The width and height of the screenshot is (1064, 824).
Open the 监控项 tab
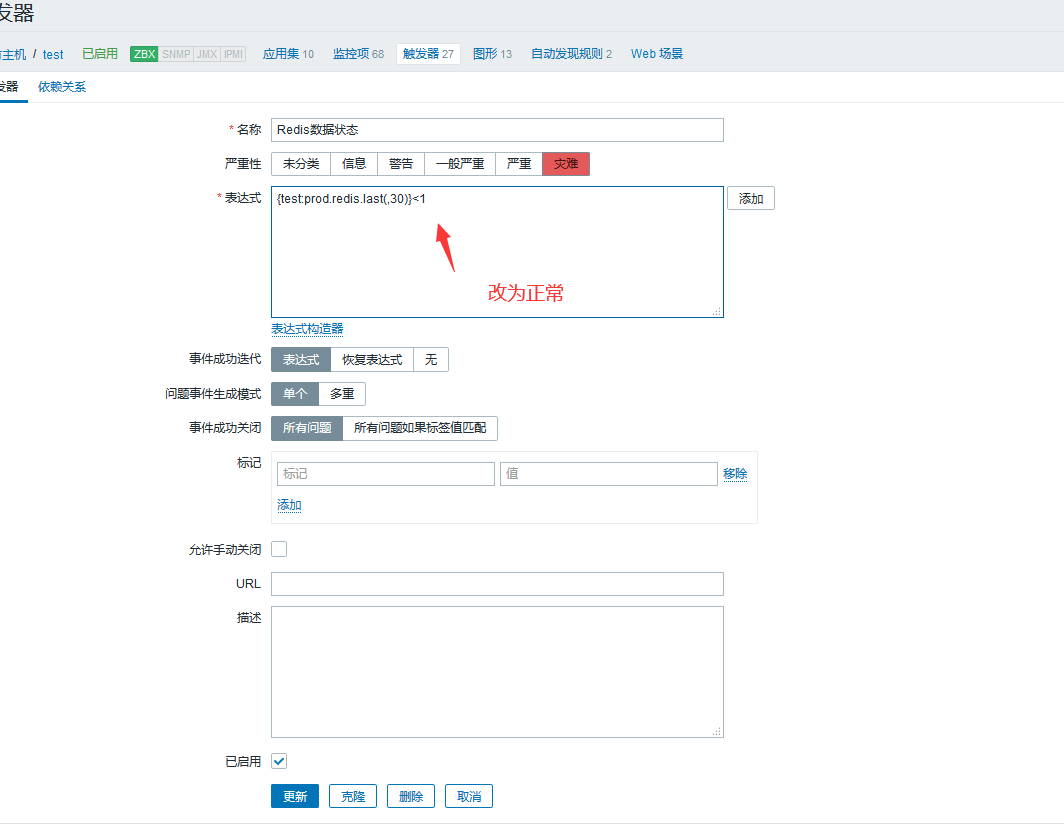(x=358, y=54)
